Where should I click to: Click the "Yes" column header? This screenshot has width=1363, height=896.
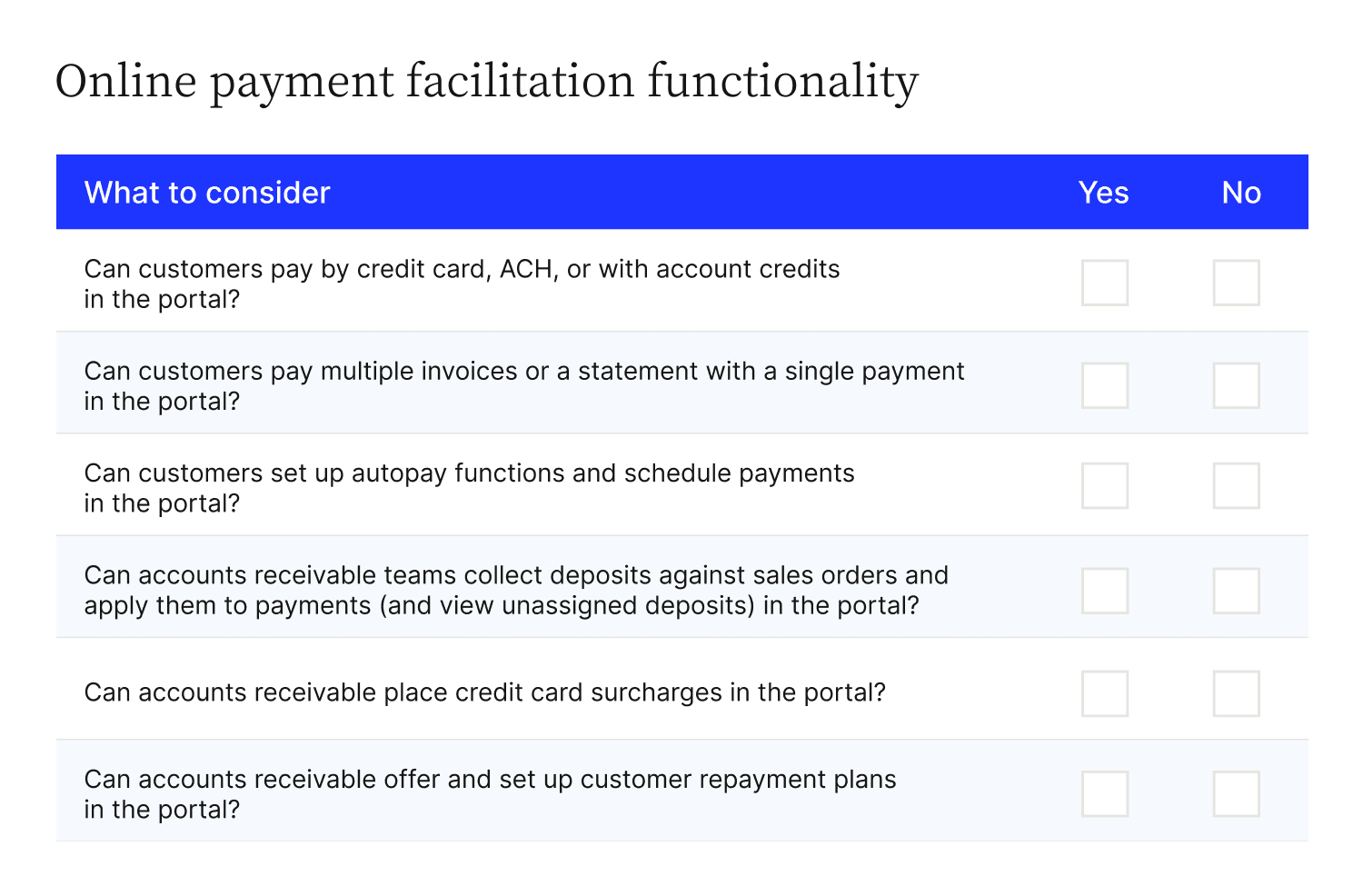click(x=1103, y=193)
